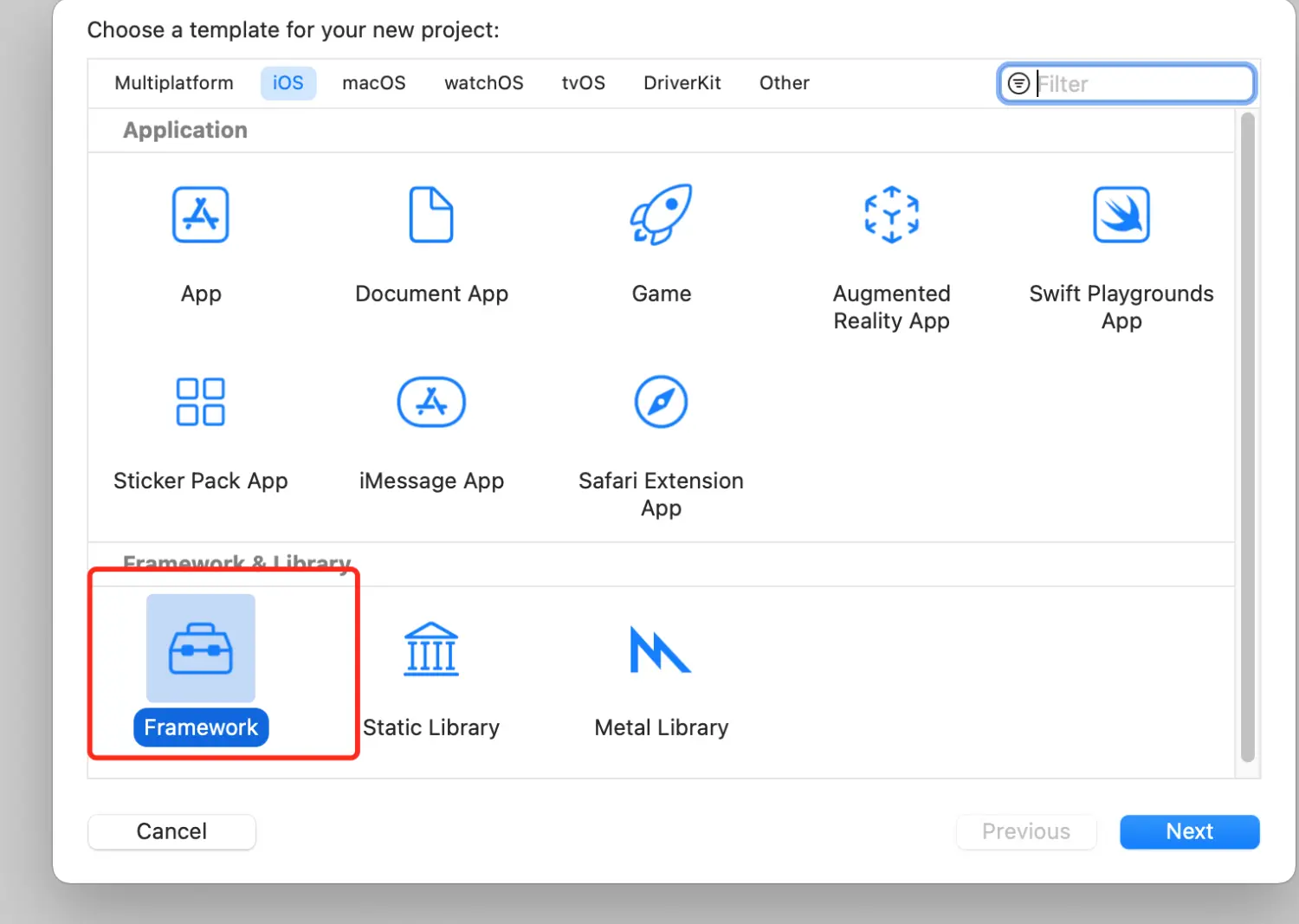
Task: Choose the Framework toolbox icon
Action: (200, 649)
